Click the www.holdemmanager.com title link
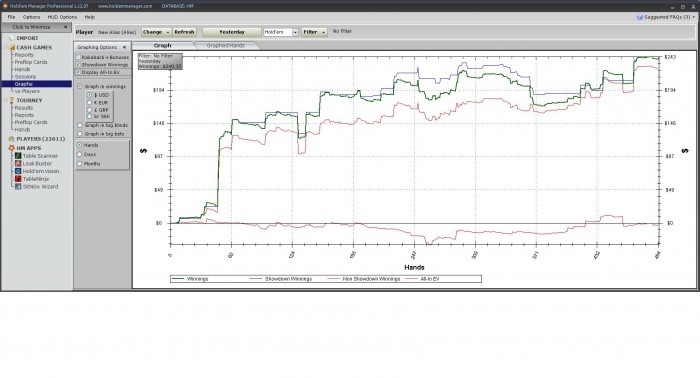The image size is (700, 378). tap(125, 6)
